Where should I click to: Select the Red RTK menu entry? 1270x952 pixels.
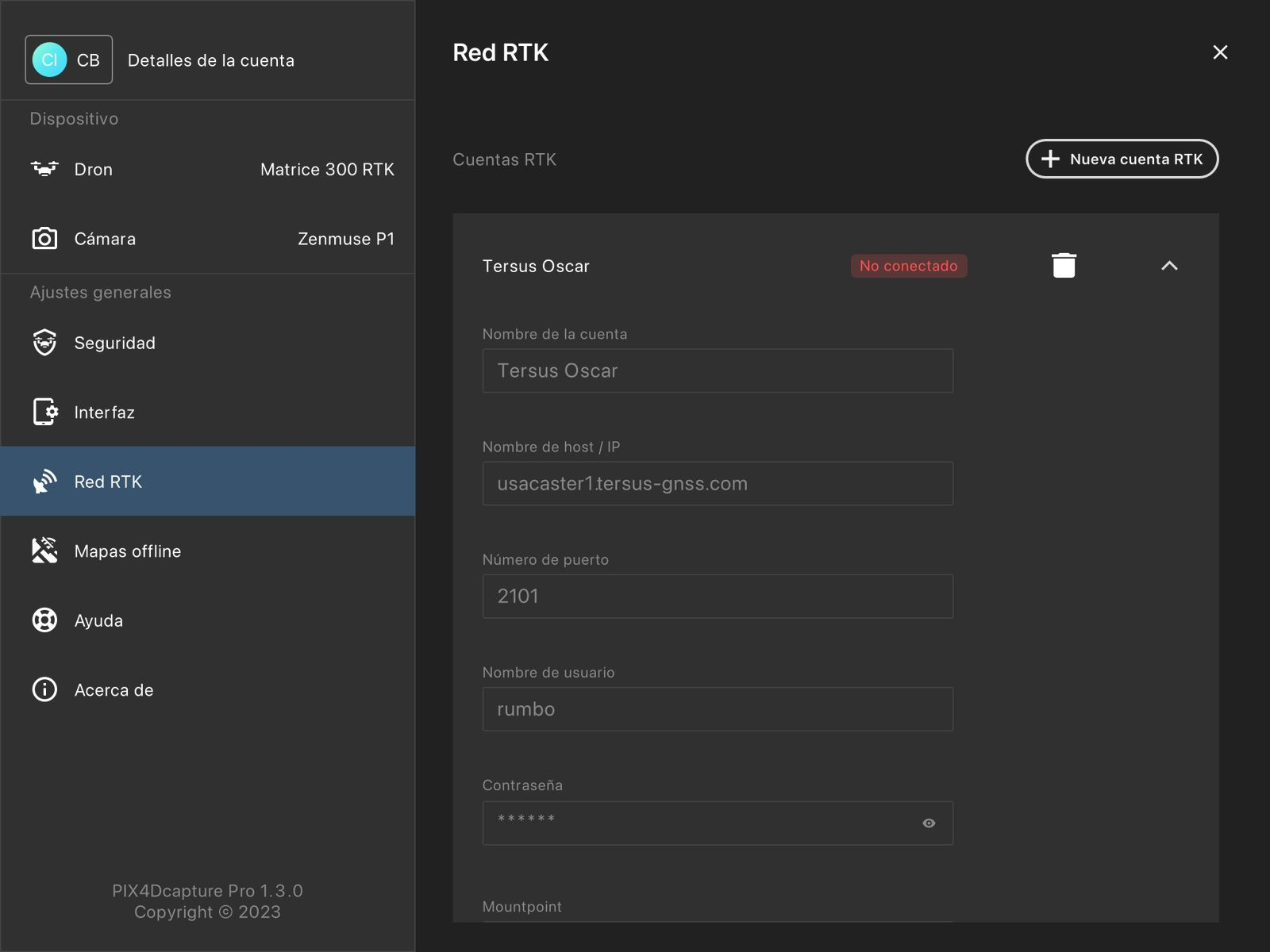click(x=208, y=482)
